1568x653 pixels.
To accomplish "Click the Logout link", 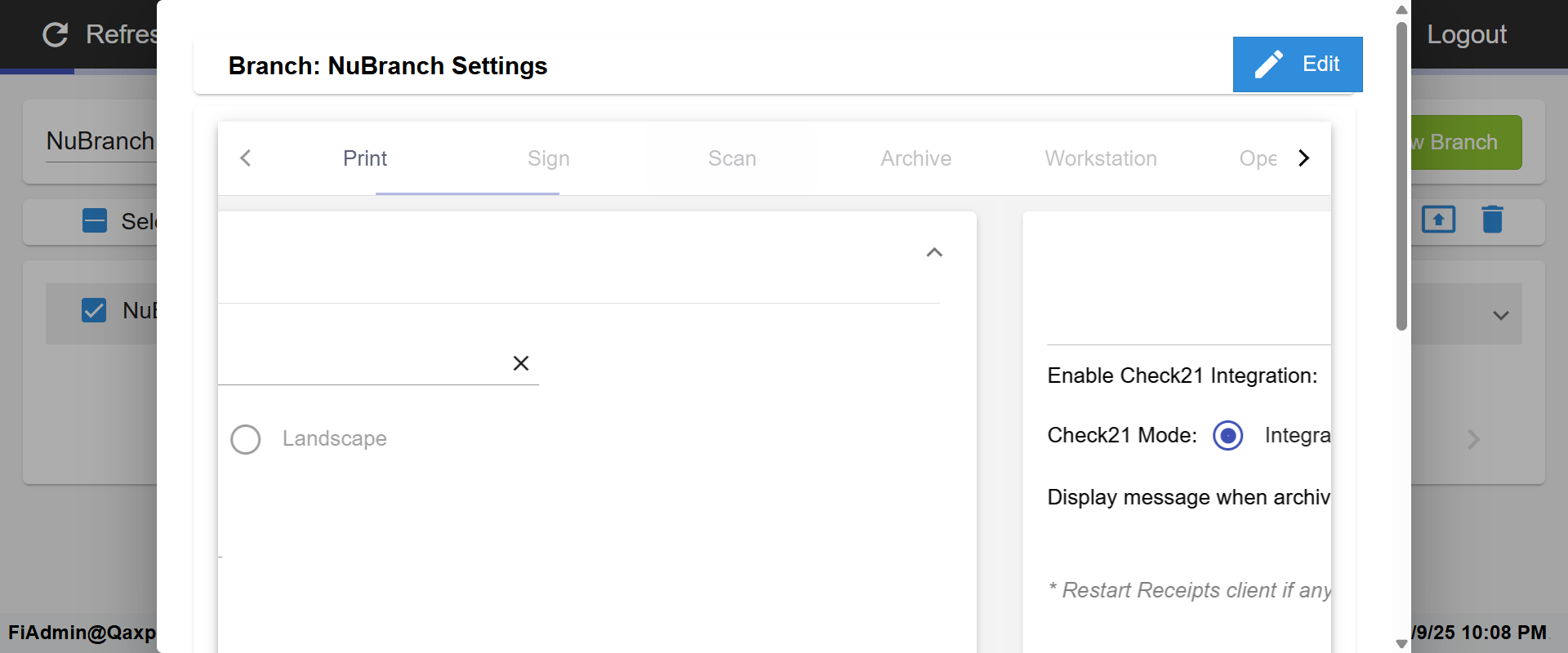I will click(x=1466, y=34).
